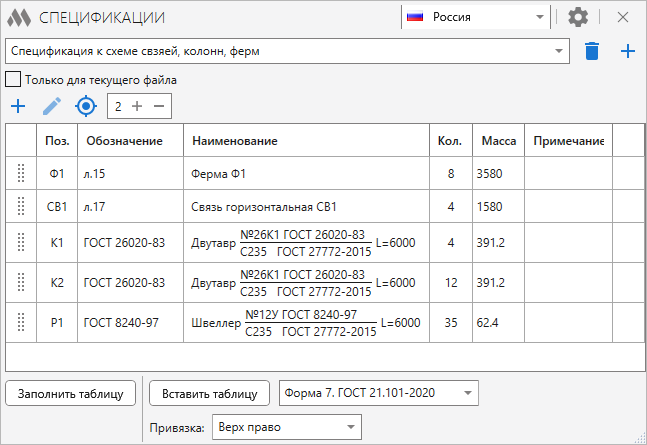This screenshot has height=445, width=647.
Task: Grab the drag handle of the Р1 row
Action: pyautogui.click(x=21, y=322)
